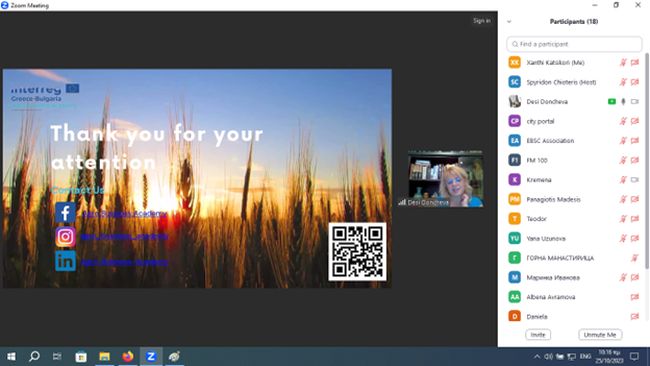This screenshot has height=366, width=650.
Task: Click Desi Doncheva's green screen-share icon
Action: 611,102
